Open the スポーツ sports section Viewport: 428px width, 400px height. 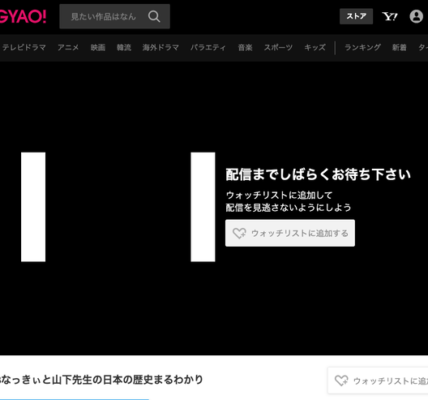tap(278, 48)
